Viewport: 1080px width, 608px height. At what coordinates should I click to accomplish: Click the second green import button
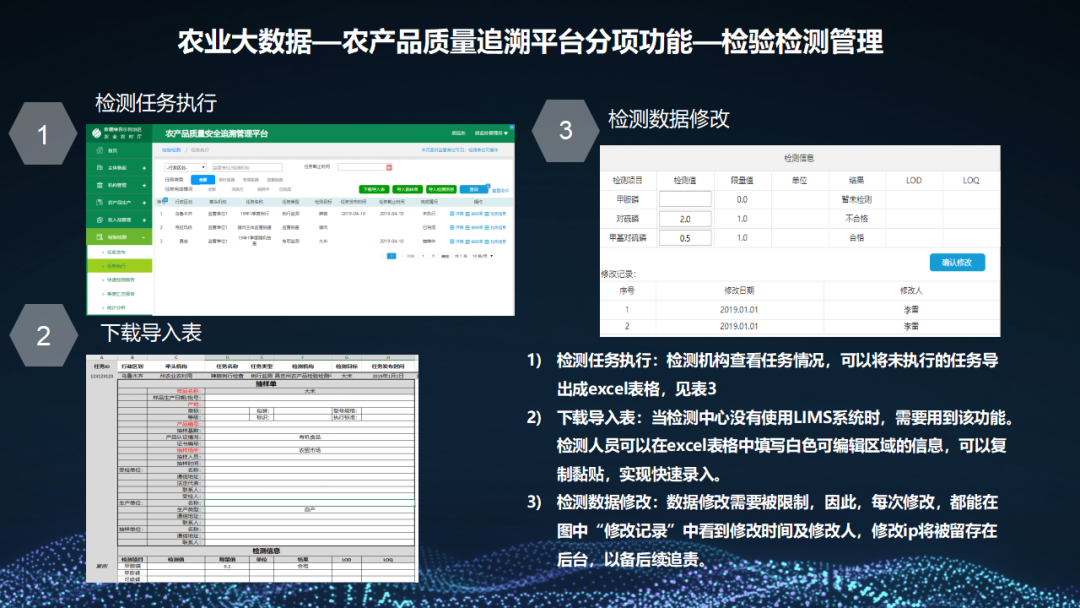coord(408,189)
